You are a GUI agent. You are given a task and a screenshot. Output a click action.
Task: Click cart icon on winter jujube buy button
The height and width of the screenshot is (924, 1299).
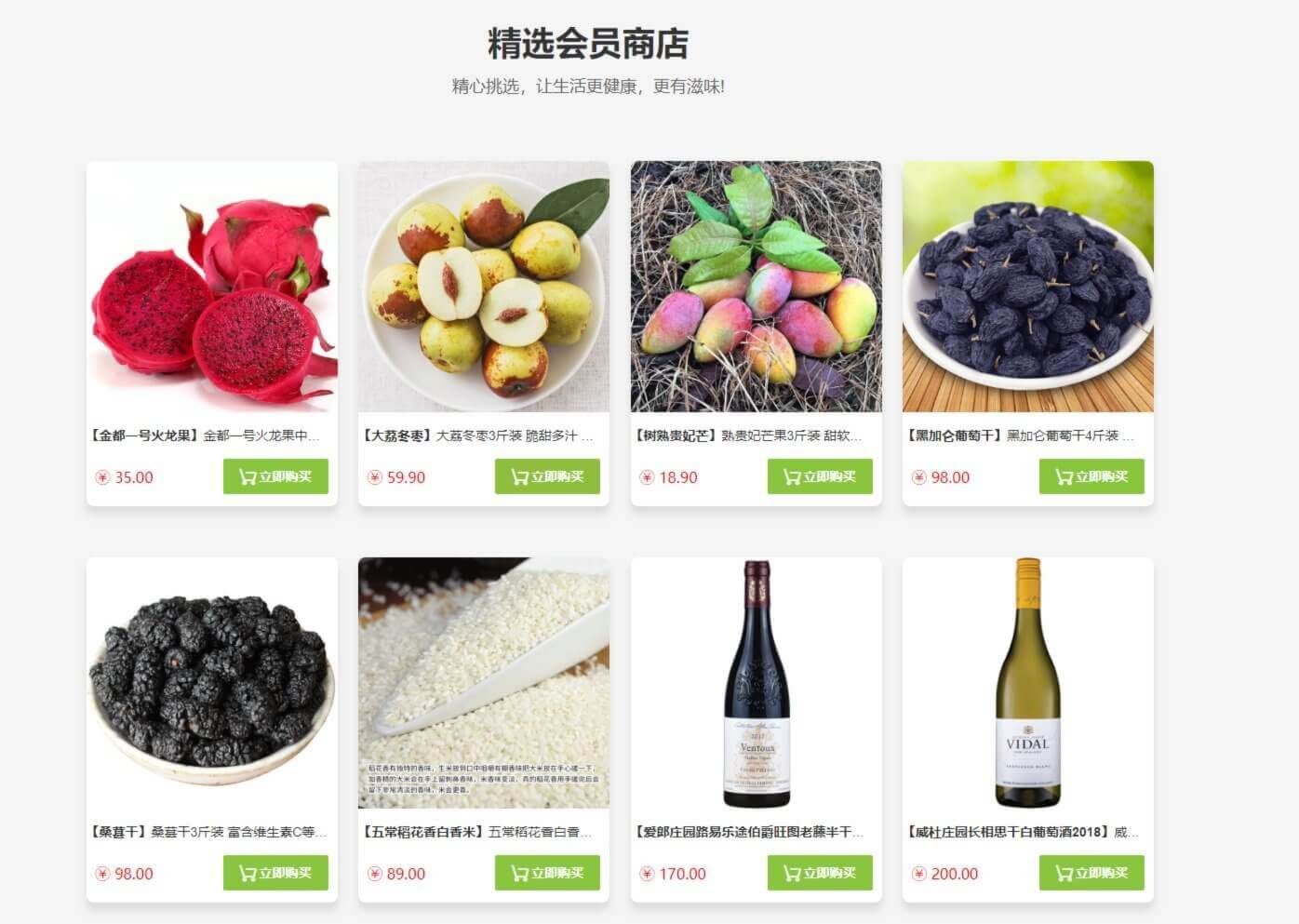tap(519, 477)
